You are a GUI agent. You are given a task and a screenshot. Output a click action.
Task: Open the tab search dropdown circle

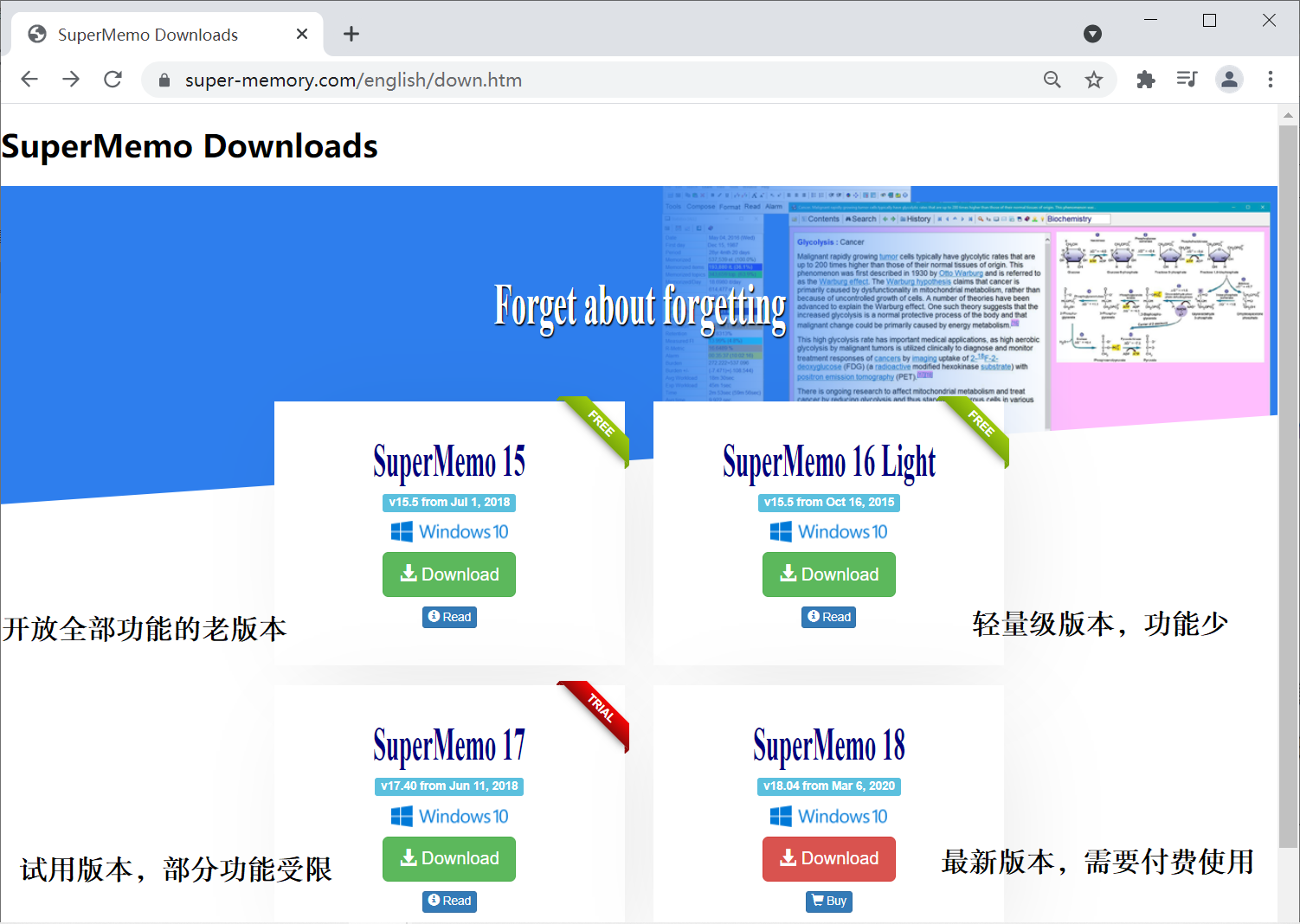[x=1093, y=34]
